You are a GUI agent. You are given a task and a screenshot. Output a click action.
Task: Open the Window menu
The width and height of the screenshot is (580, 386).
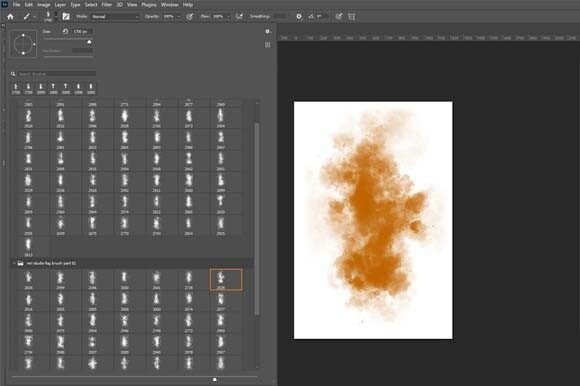170,5
